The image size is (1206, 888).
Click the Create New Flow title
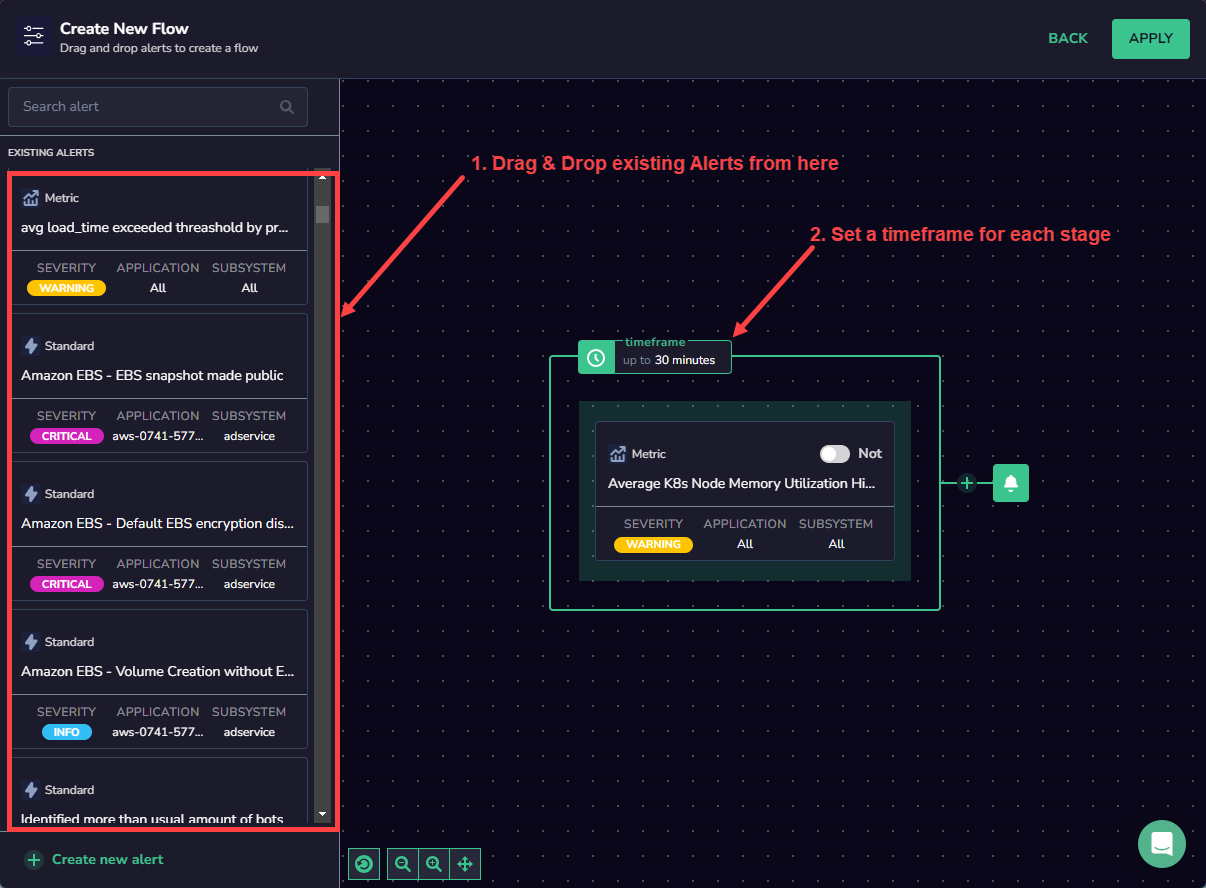click(x=124, y=29)
